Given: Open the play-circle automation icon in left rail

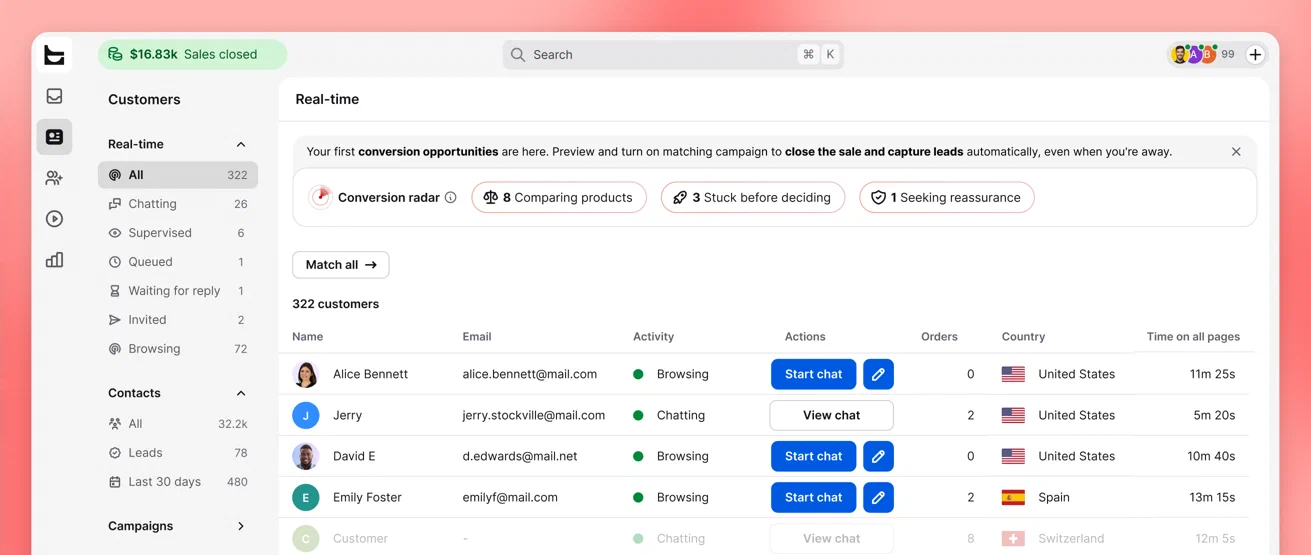Looking at the screenshot, I should click(x=54, y=219).
